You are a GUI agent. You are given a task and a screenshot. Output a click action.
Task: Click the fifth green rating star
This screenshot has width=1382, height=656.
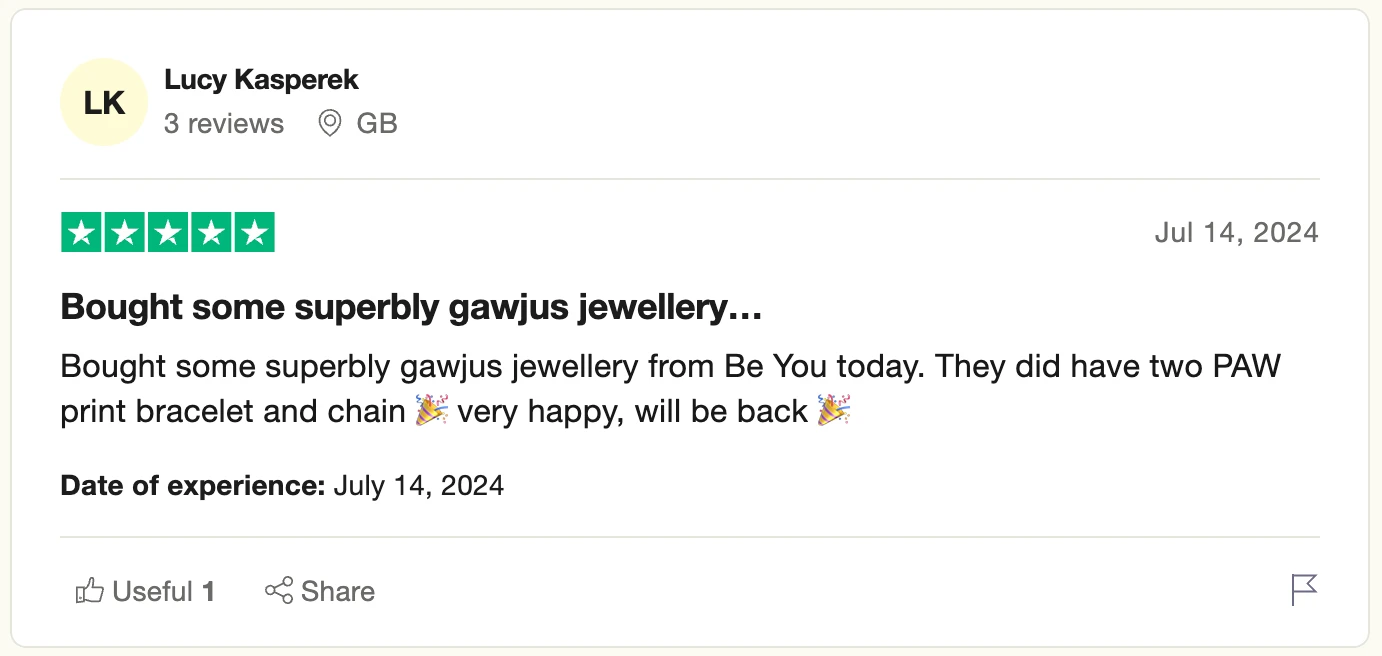point(254,233)
